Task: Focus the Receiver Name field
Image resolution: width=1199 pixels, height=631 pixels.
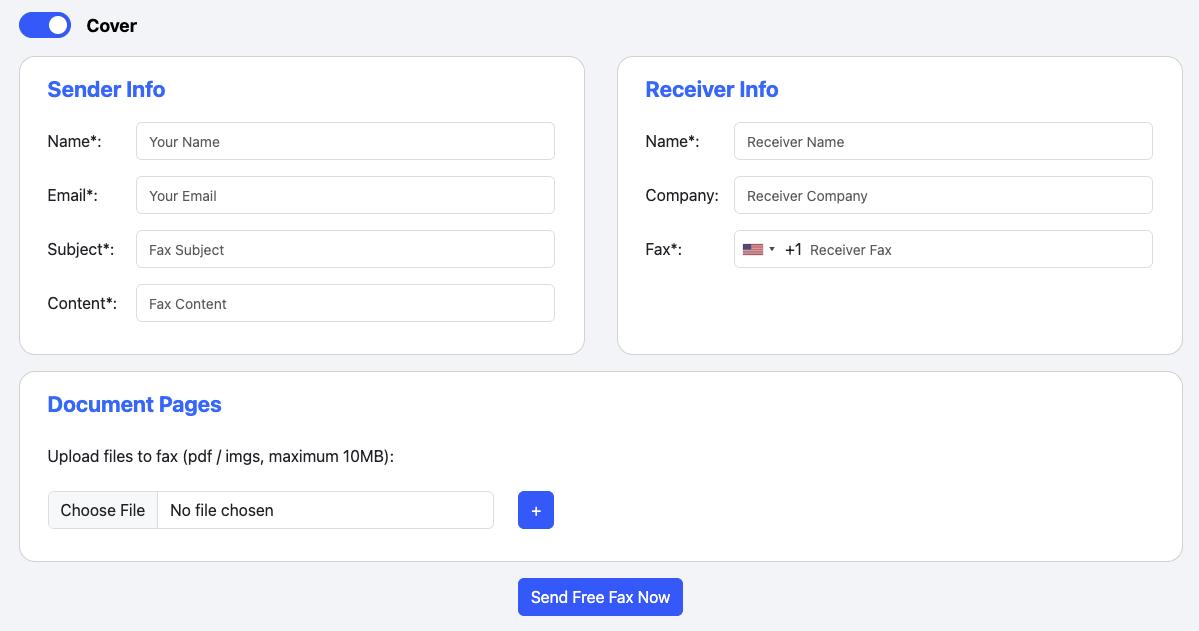Action: (943, 142)
